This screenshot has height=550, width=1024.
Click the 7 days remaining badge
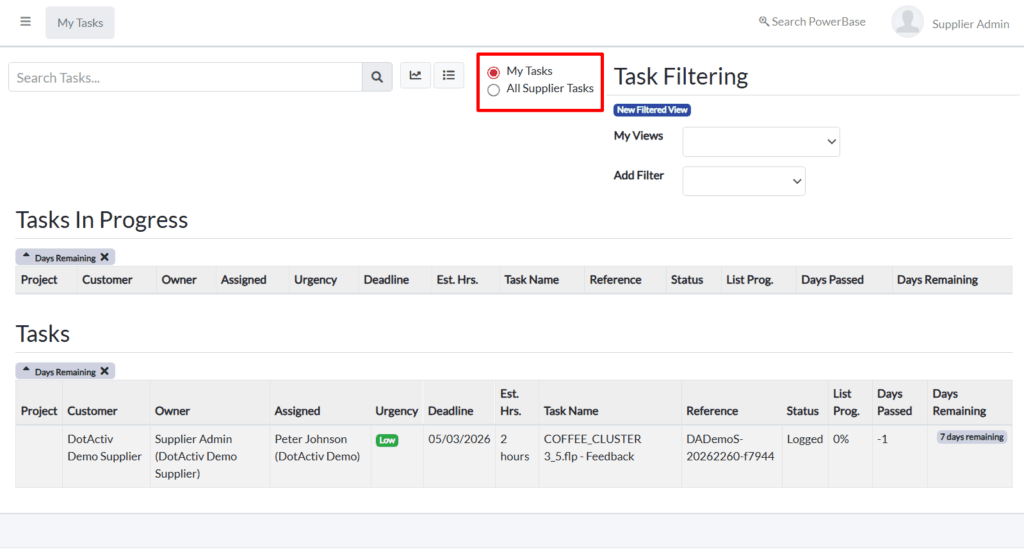coord(971,438)
